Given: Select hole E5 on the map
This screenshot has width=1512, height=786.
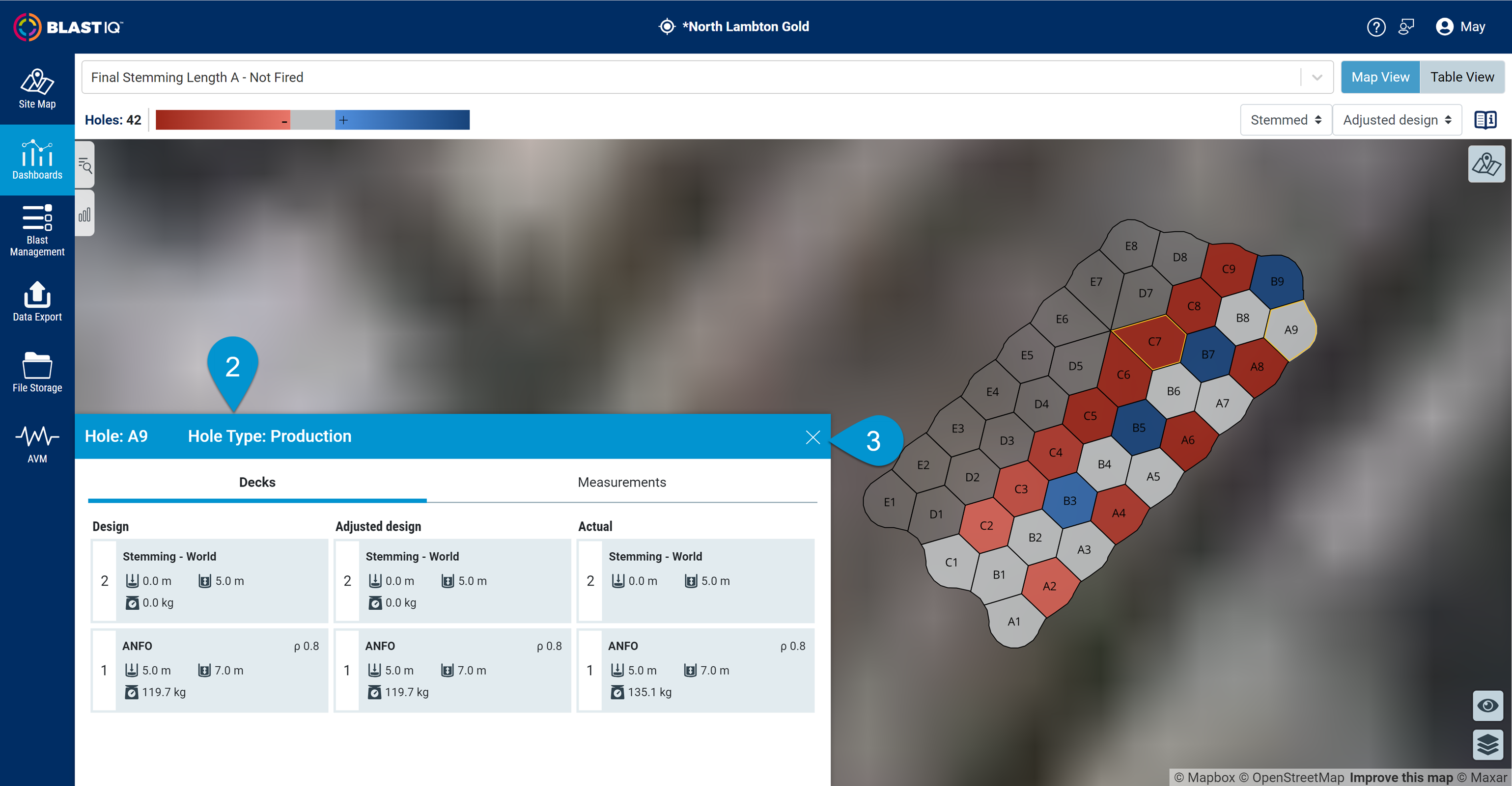Looking at the screenshot, I should tap(1026, 355).
